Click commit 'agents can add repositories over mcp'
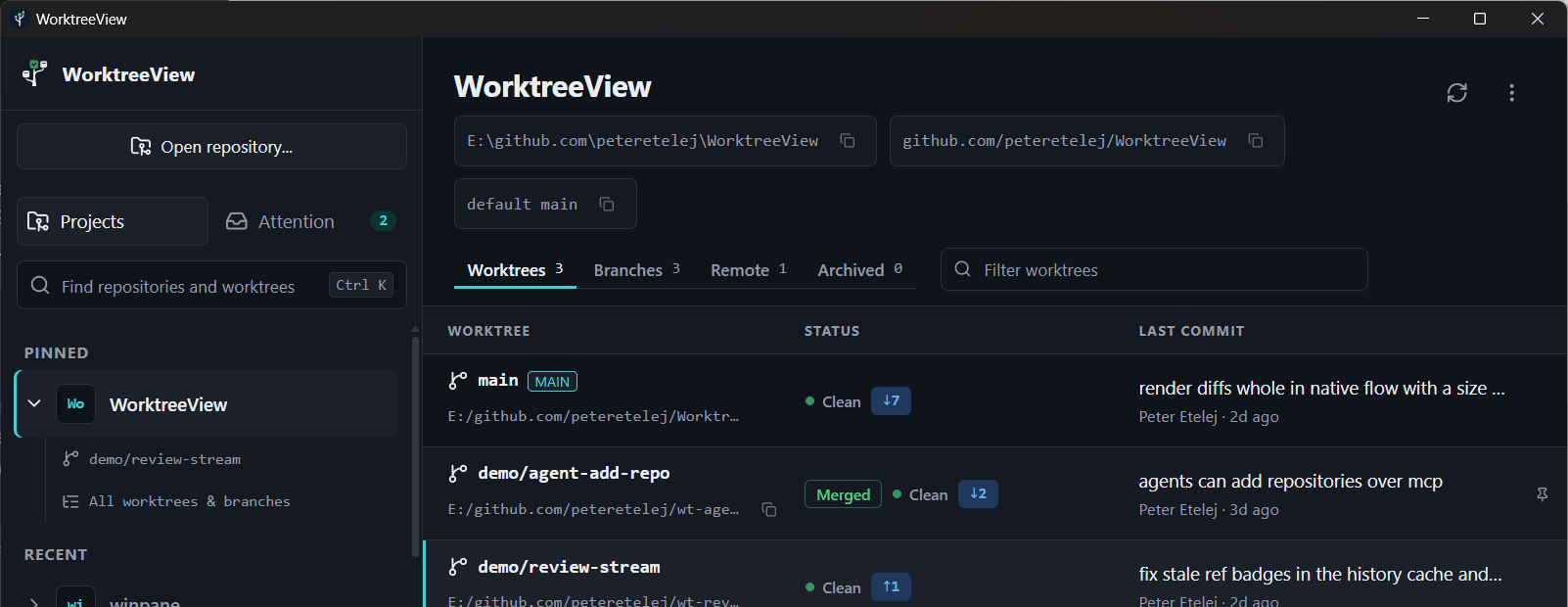1568x607 pixels. pyautogui.click(x=1290, y=482)
